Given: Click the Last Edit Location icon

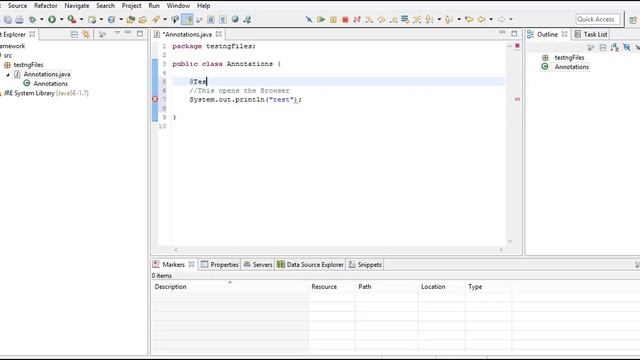Looking at the screenshot, I should (x=469, y=19).
